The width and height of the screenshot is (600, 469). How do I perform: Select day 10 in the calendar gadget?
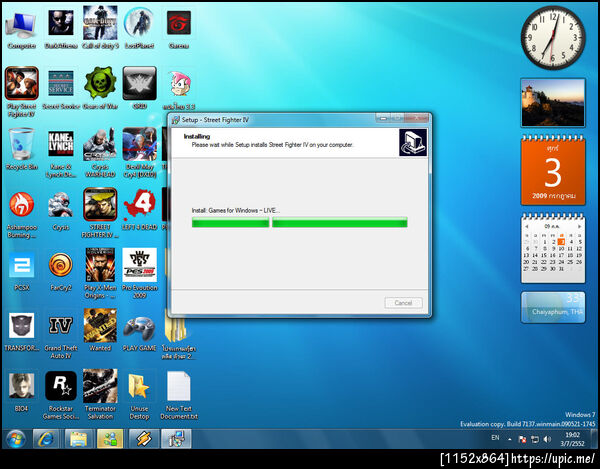coord(561,249)
